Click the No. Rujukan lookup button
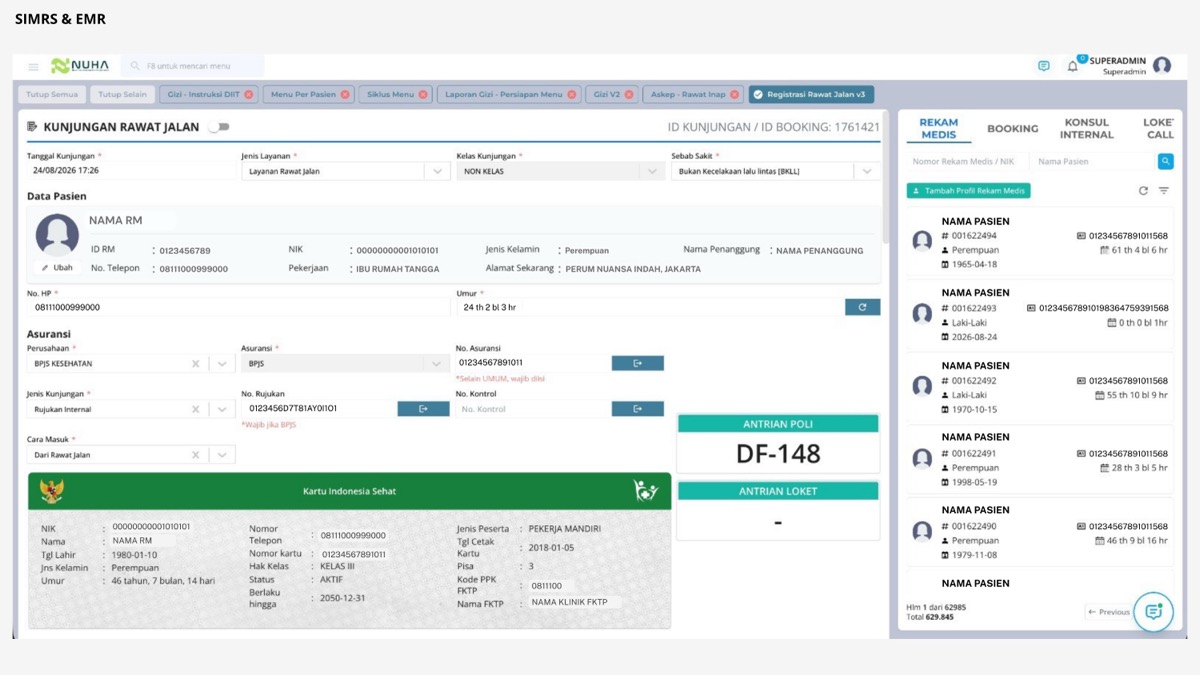The image size is (1200, 675). (423, 409)
